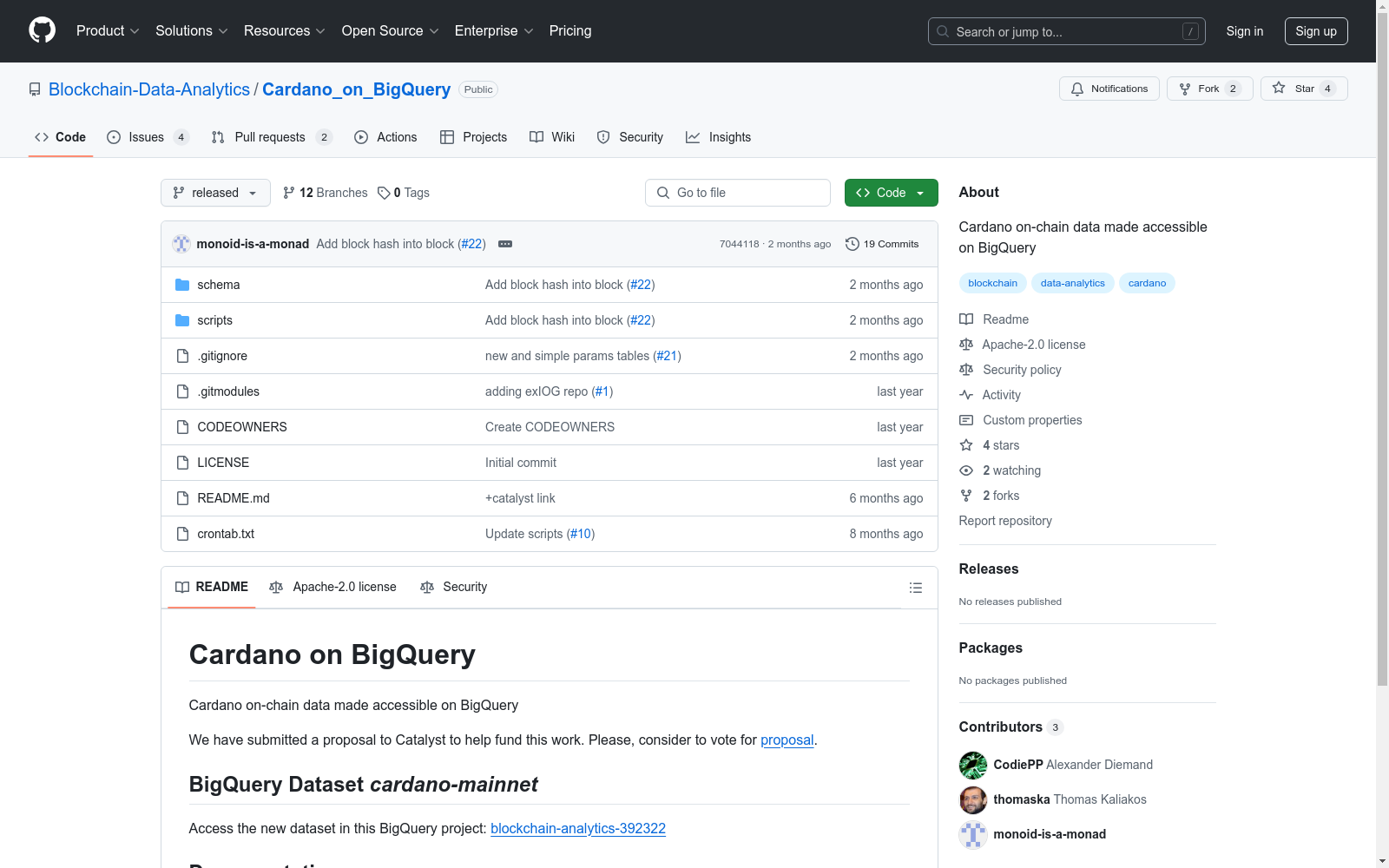Open the green Code dropdown button

pos(891,193)
